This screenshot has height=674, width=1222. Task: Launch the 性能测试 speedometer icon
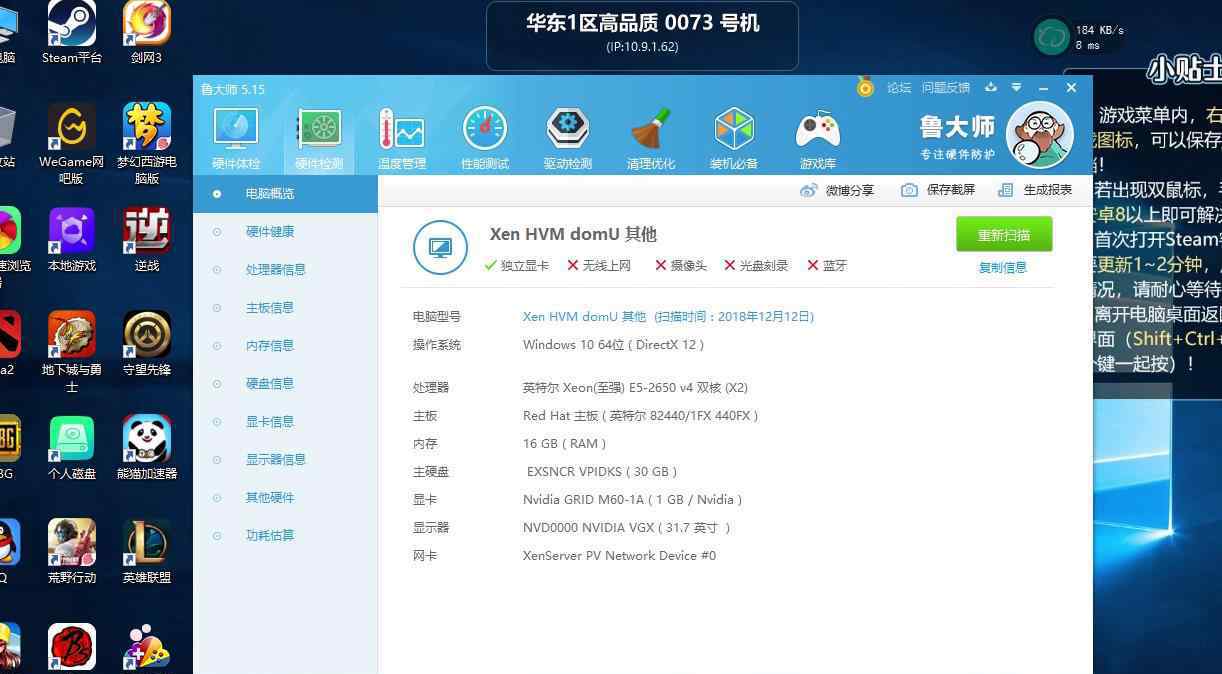point(485,131)
